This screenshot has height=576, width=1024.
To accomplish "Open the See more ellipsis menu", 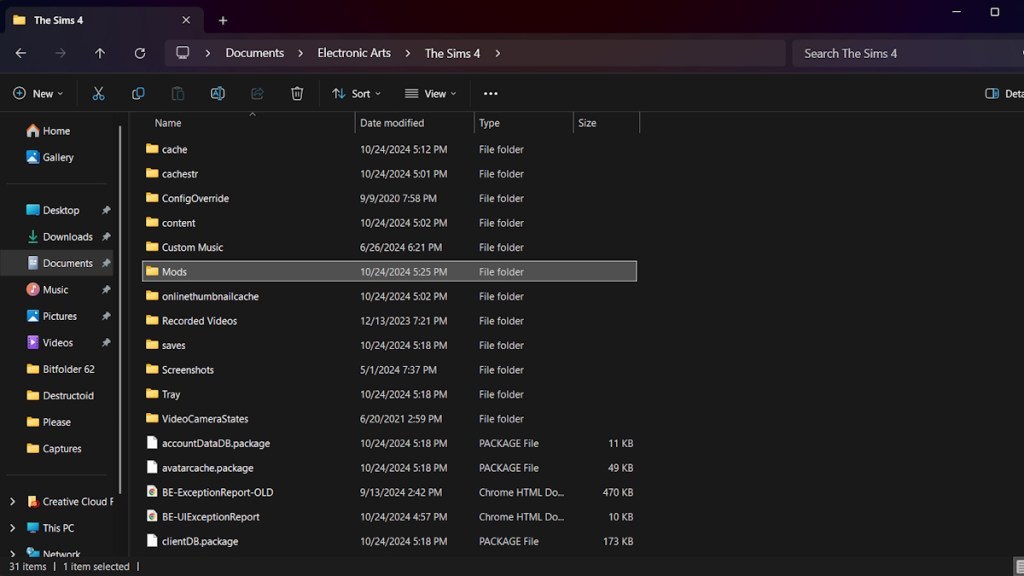I will (x=490, y=93).
